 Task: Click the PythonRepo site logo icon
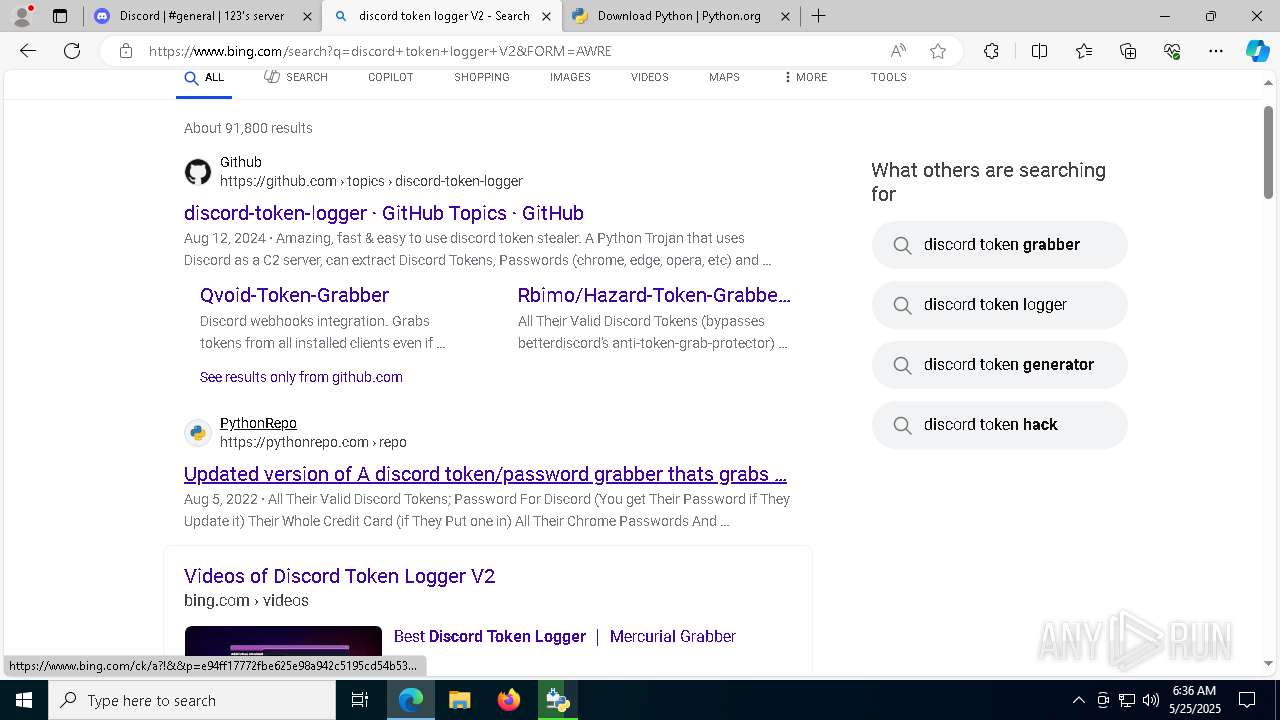coord(198,433)
